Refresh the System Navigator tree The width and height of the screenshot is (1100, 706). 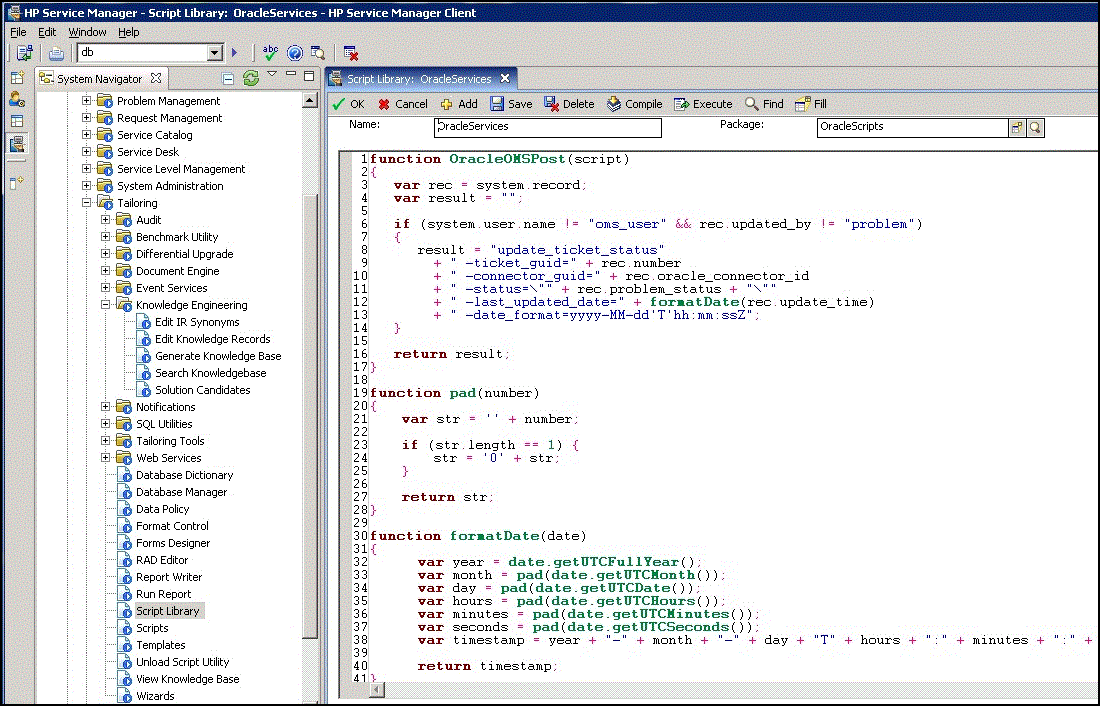pos(251,78)
